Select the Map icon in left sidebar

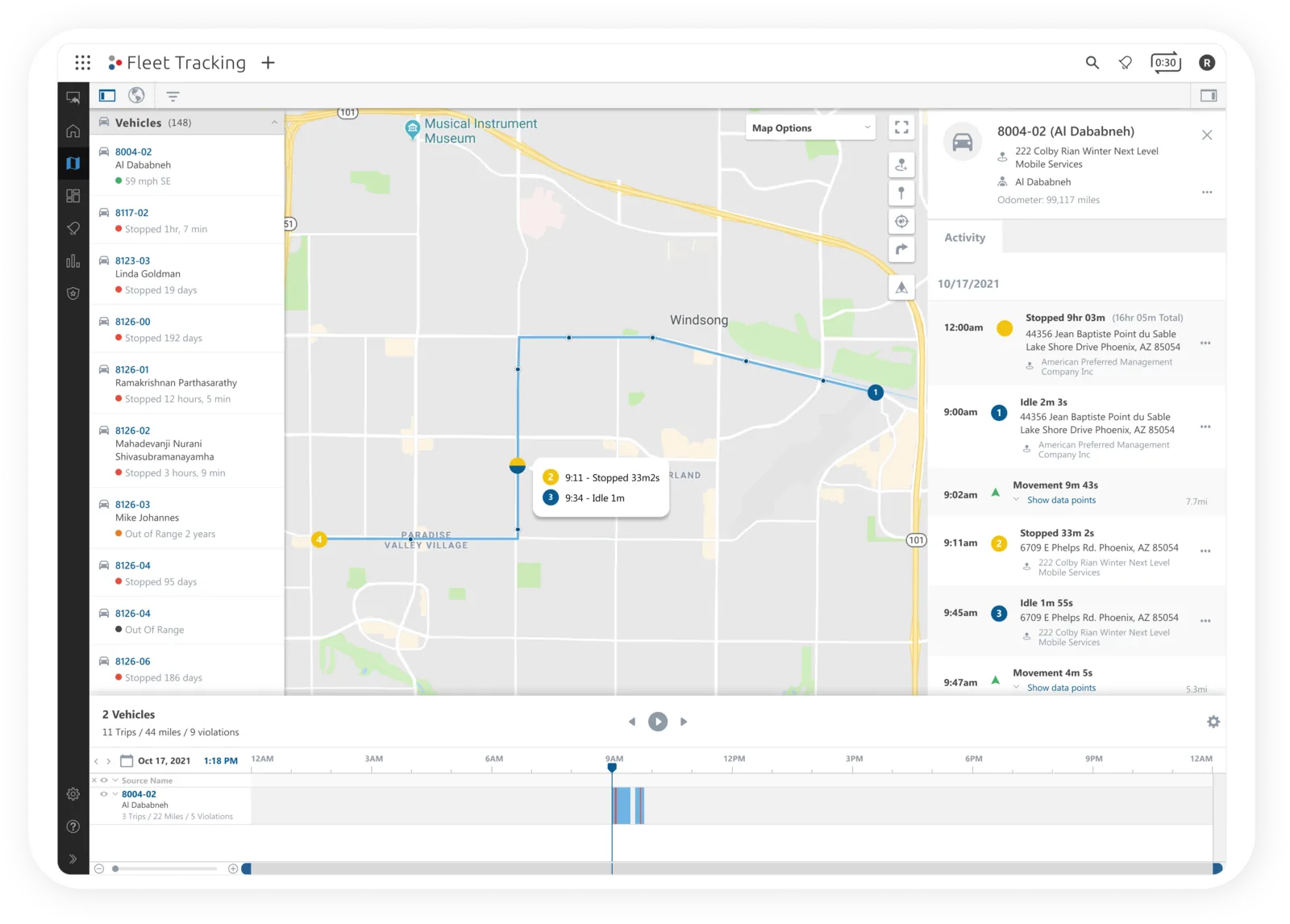pos(73,163)
